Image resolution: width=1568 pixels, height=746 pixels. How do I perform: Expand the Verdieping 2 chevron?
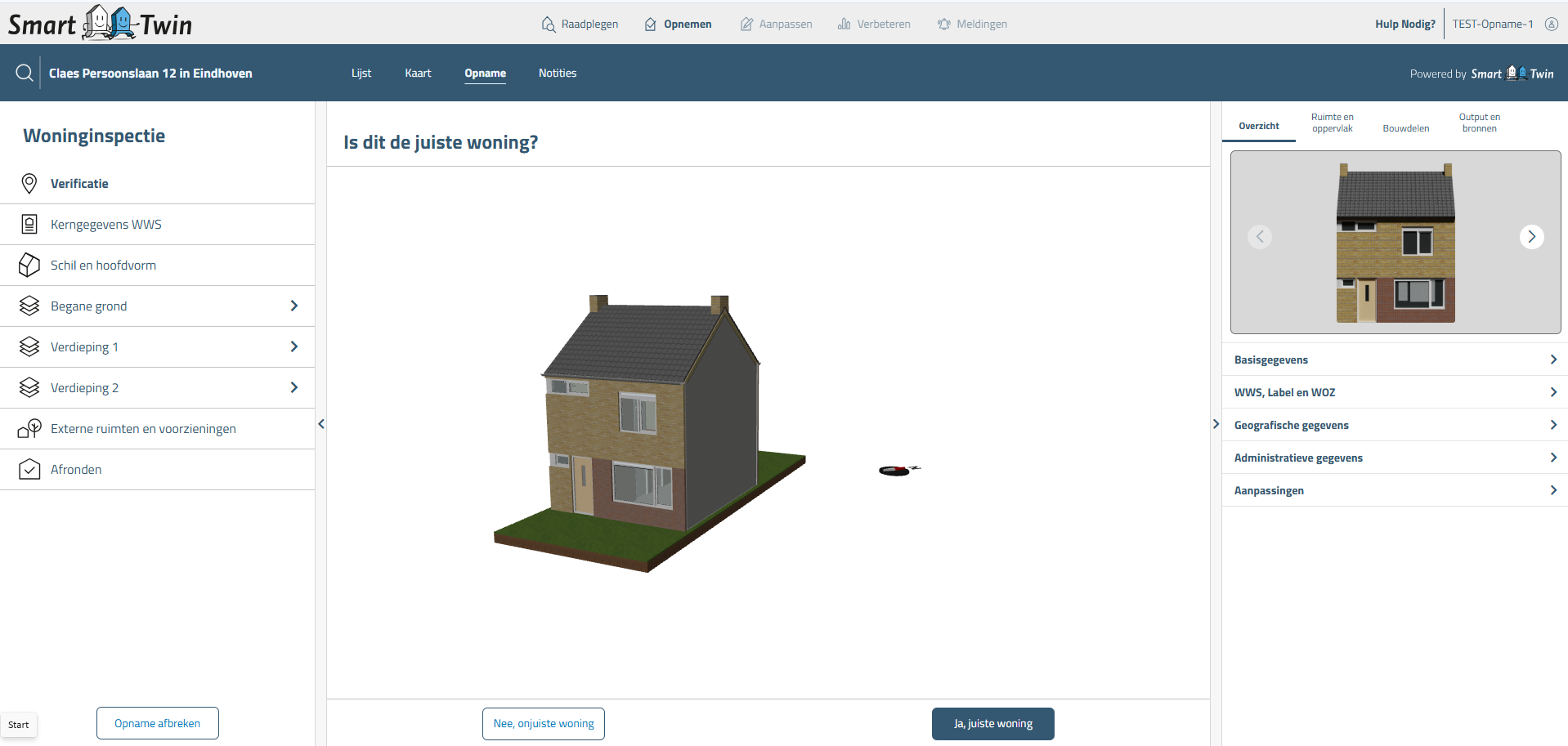[x=293, y=387]
